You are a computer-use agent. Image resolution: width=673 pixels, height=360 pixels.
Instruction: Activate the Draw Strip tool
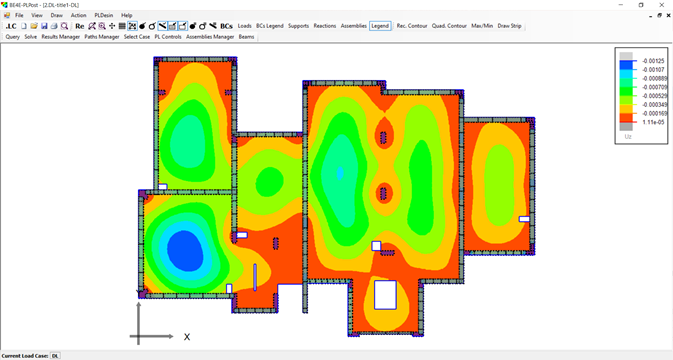(x=509, y=26)
